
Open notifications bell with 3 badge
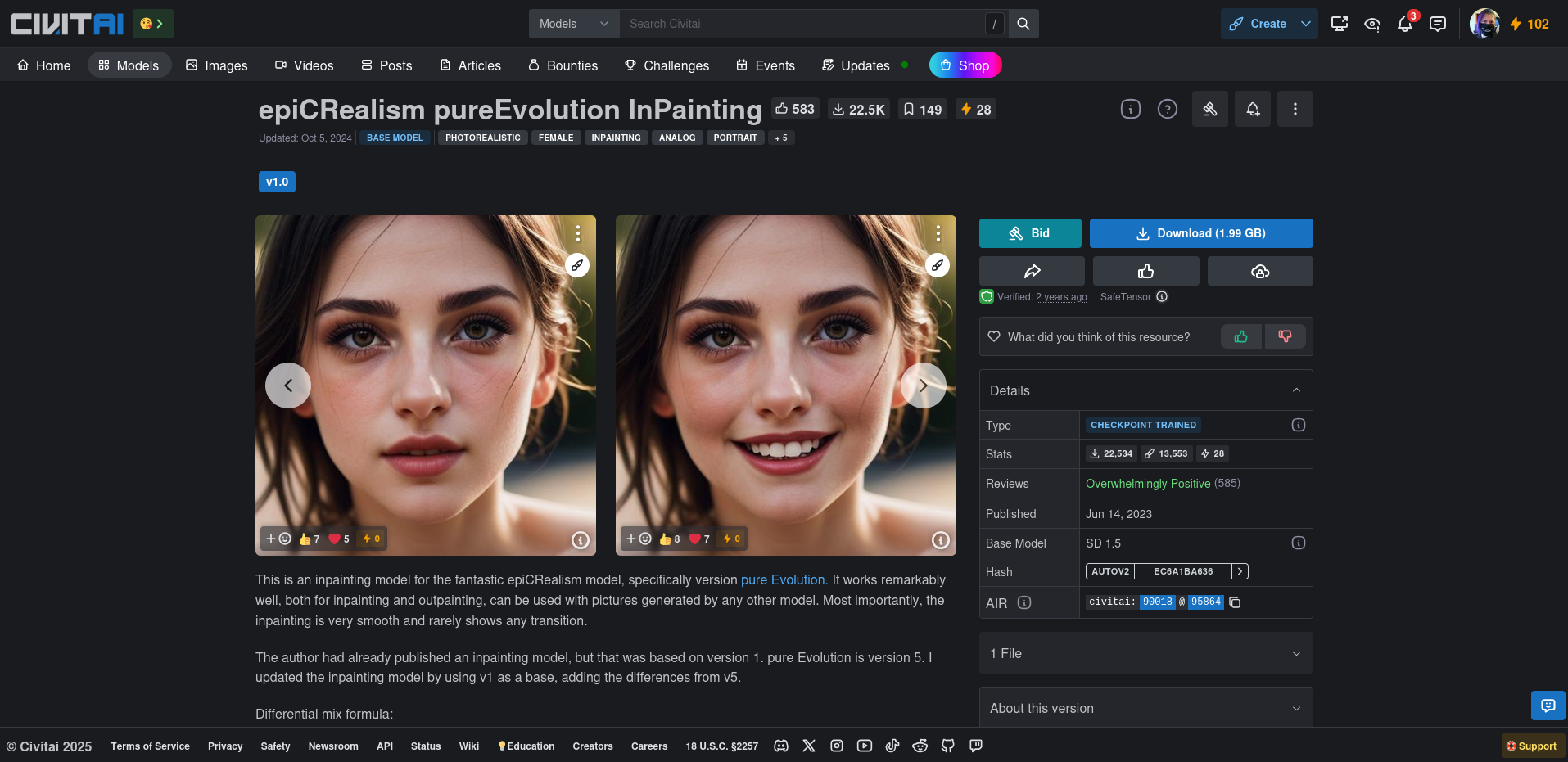[1405, 24]
